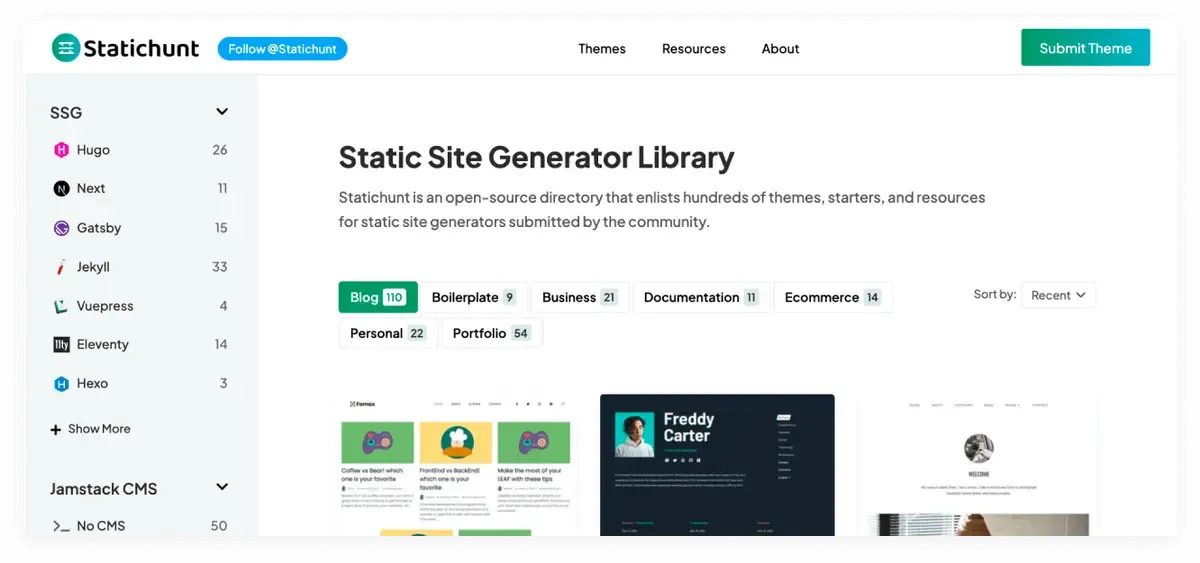Click the Jamstack CMS section heading
The height and width of the screenshot is (563, 1200).
104,489
